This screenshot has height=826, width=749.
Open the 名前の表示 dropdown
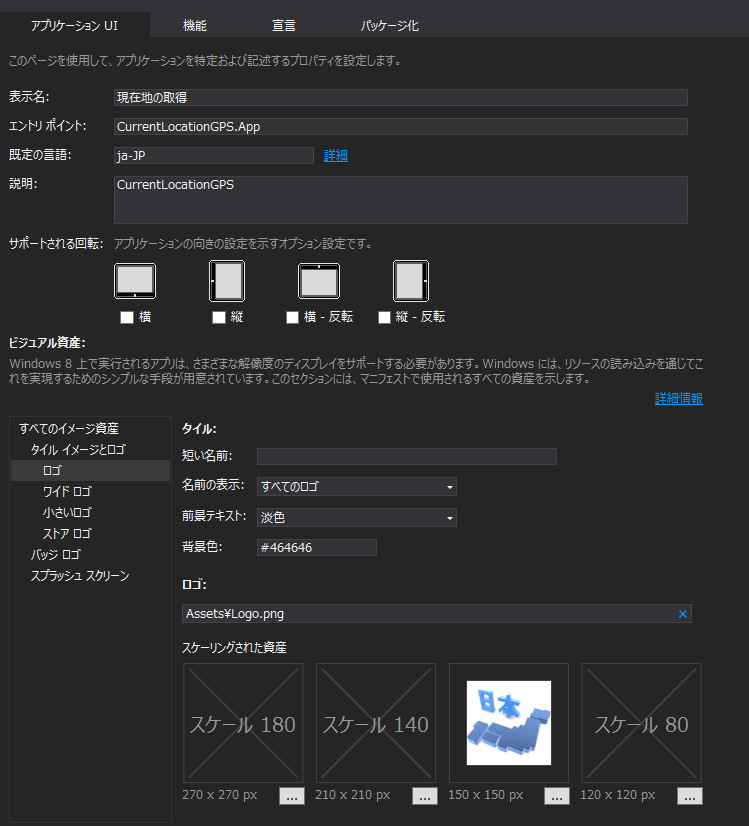point(357,487)
